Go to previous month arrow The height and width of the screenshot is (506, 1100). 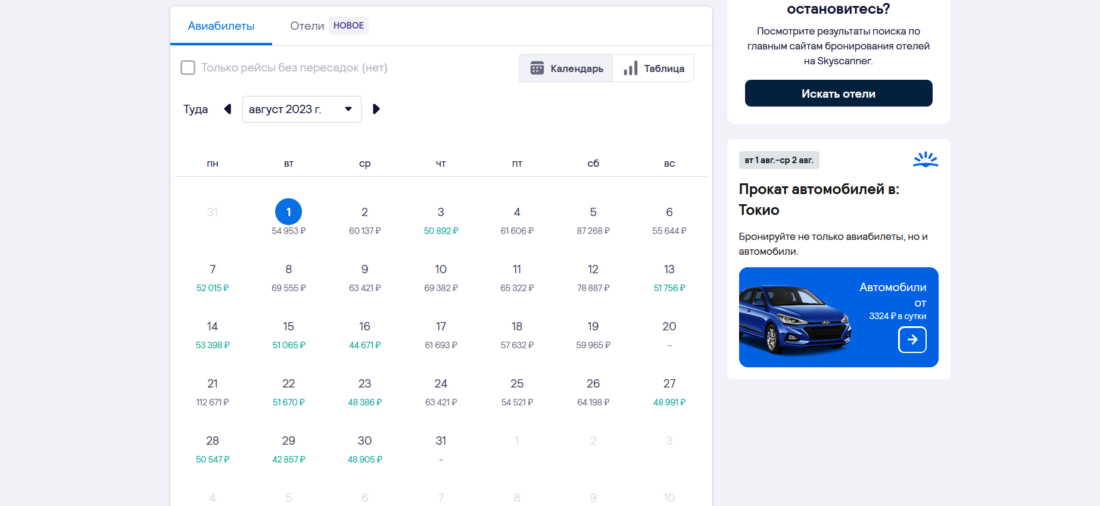pos(227,109)
